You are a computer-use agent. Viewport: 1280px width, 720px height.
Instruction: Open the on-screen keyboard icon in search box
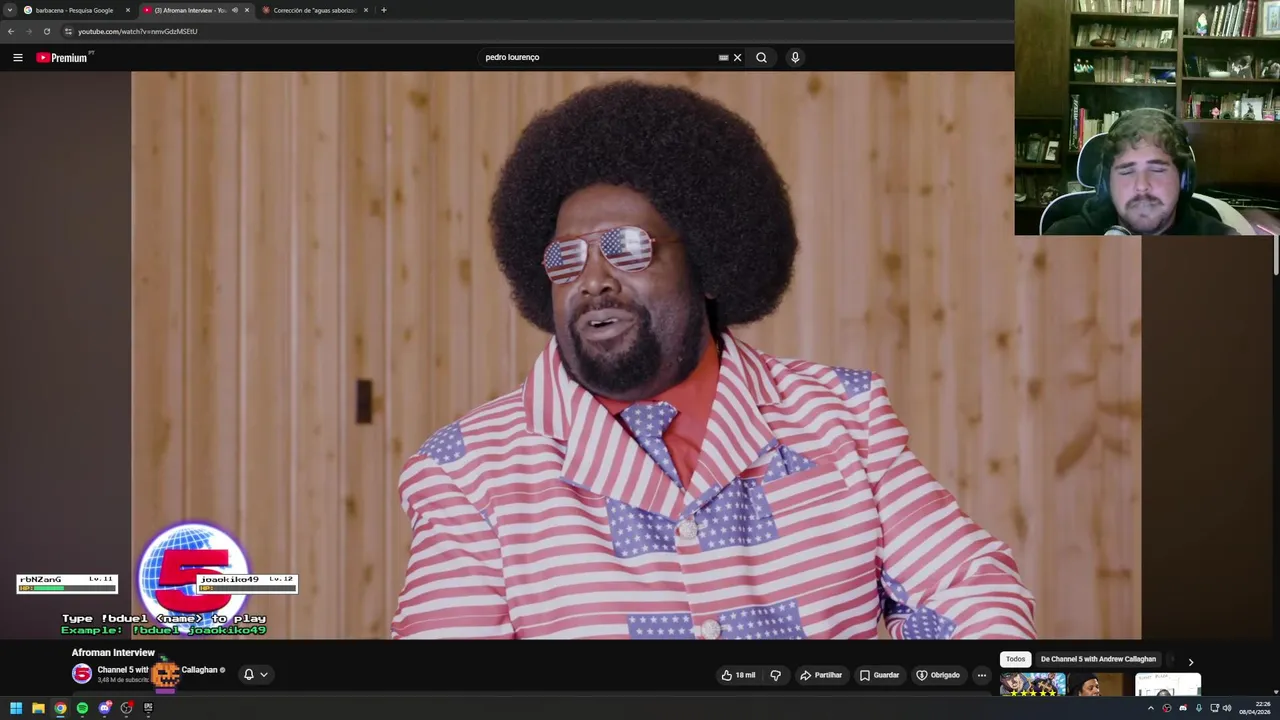pos(723,58)
